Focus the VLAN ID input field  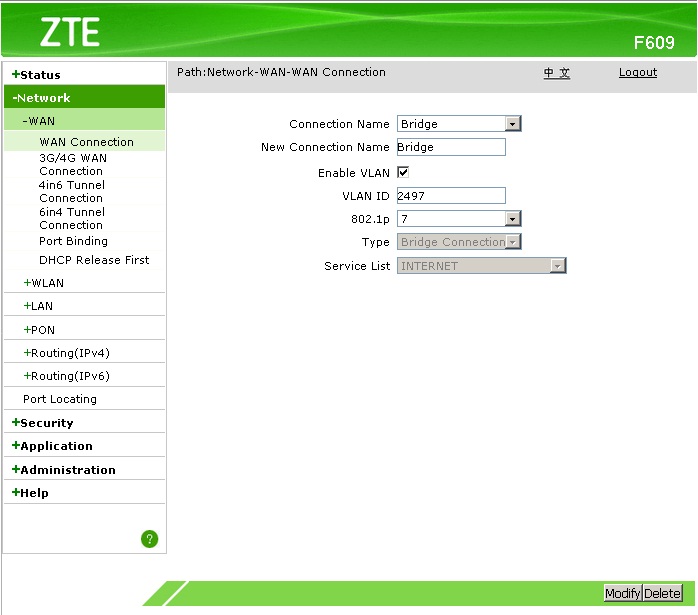pyautogui.click(x=451, y=195)
